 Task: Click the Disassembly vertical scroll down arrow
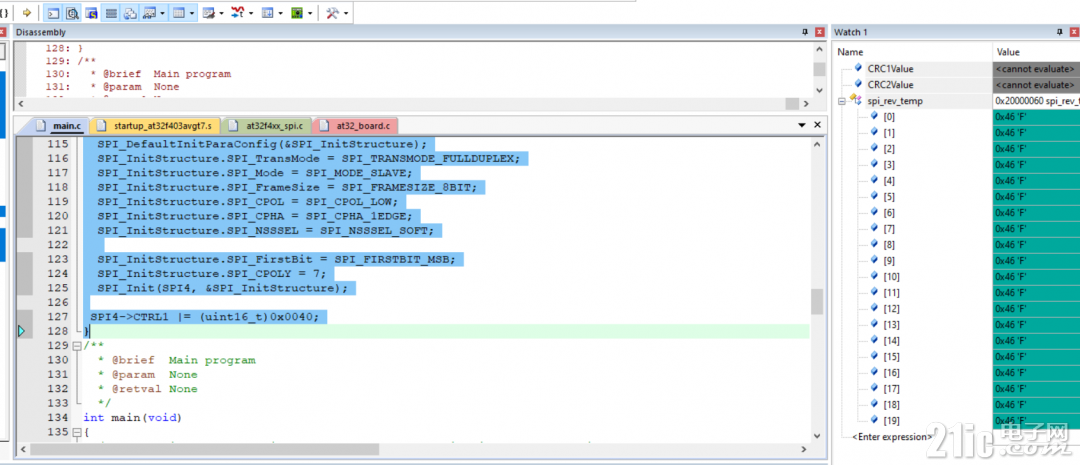(x=819, y=90)
